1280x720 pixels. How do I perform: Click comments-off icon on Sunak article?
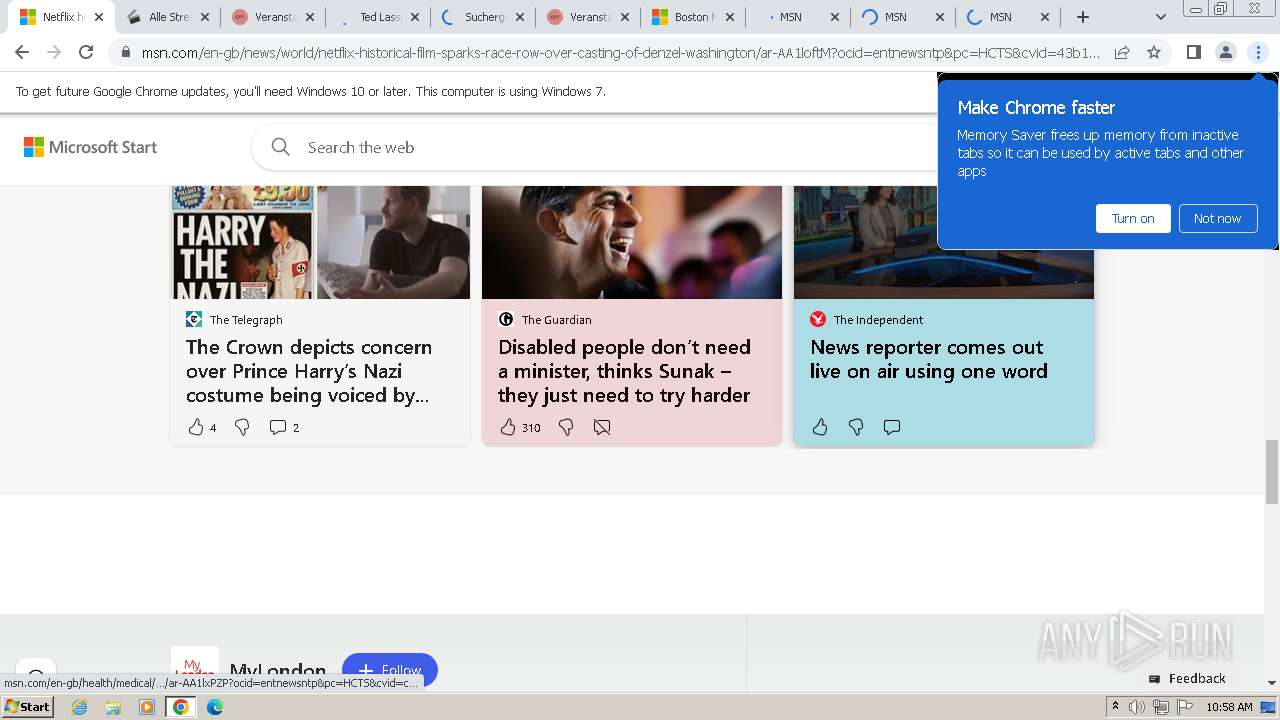click(x=602, y=427)
